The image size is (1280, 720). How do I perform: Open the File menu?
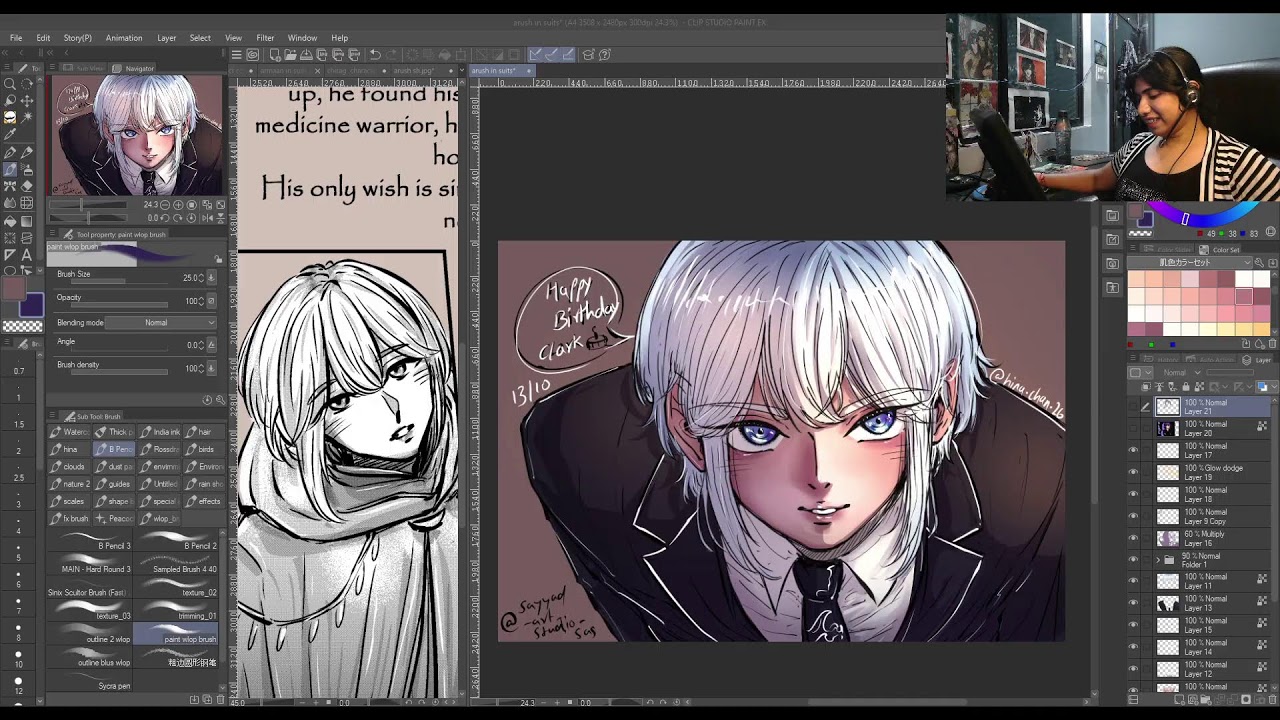[x=16, y=38]
